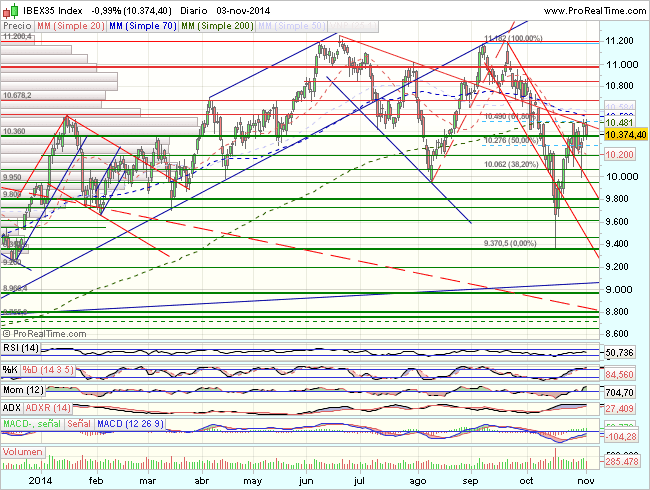Toggle the faded VNP indicator label
The width and height of the screenshot is (650, 490).
[353, 26]
